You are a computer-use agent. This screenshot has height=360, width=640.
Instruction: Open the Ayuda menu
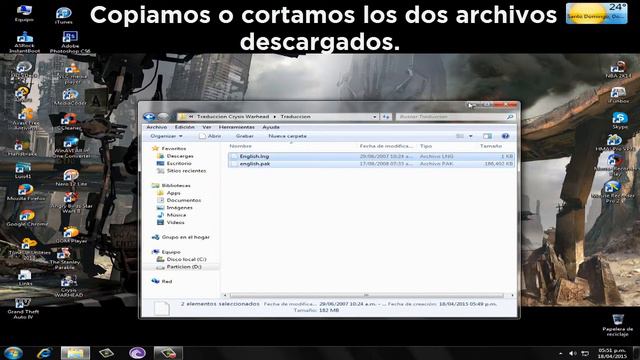271,127
